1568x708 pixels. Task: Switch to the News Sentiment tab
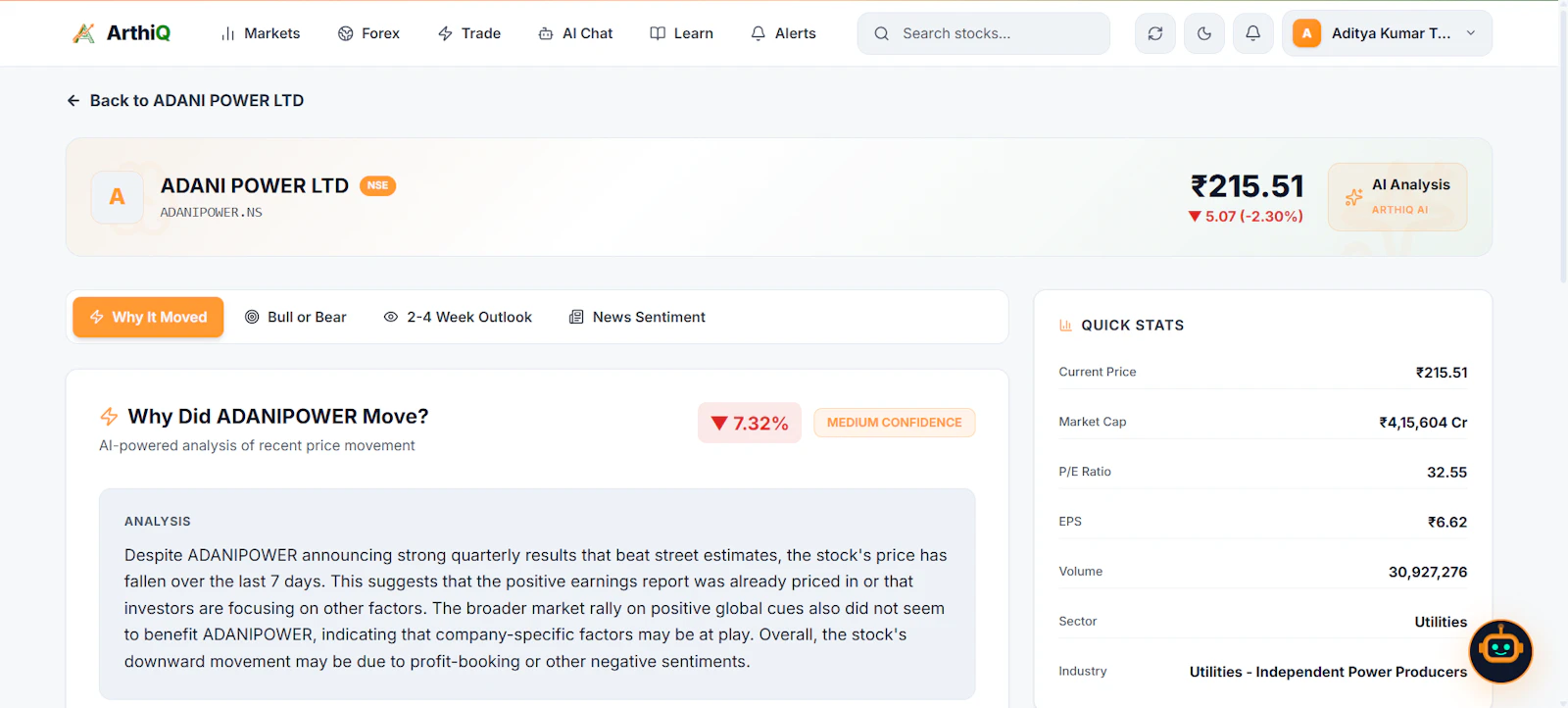coord(637,317)
